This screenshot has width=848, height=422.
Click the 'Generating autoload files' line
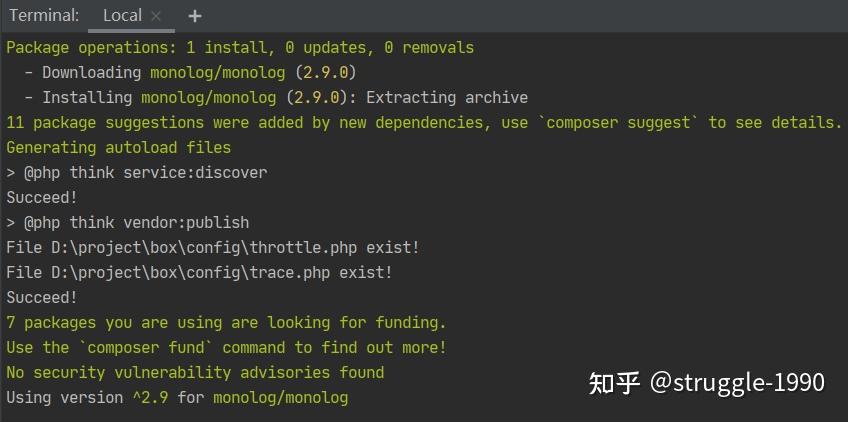tap(118, 147)
